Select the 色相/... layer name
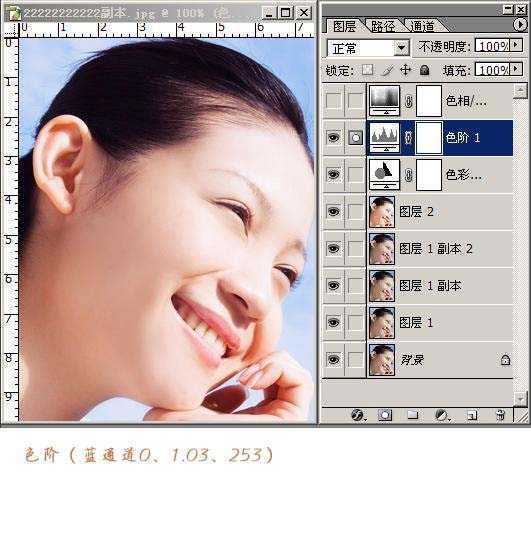This screenshot has width=531, height=541. coord(466,101)
